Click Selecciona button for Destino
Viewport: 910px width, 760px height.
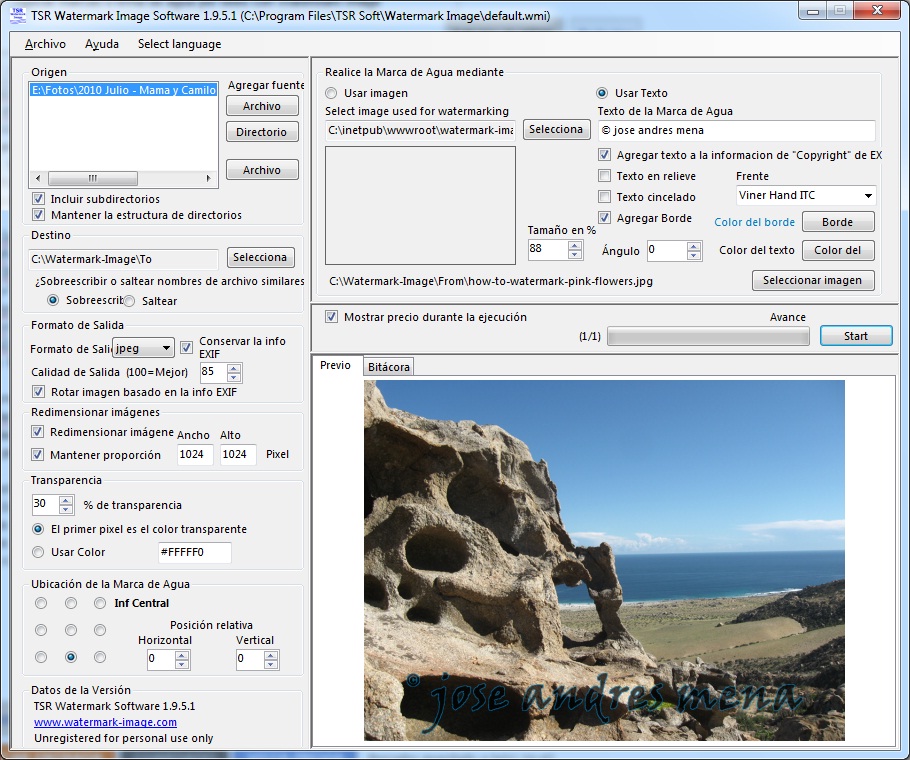(x=260, y=257)
